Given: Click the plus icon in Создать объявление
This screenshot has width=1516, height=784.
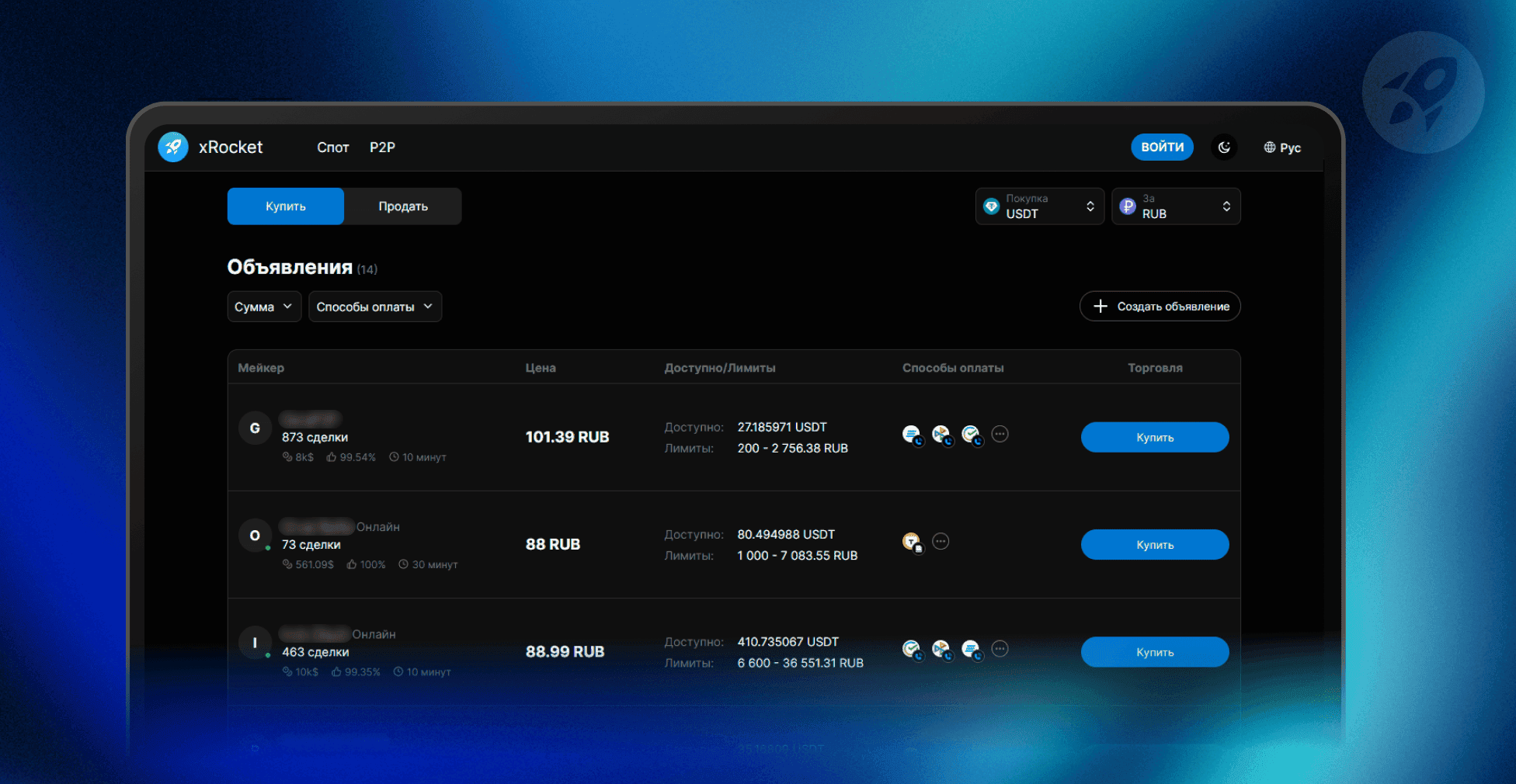Looking at the screenshot, I should pyautogui.click(x=1100, y=307).
